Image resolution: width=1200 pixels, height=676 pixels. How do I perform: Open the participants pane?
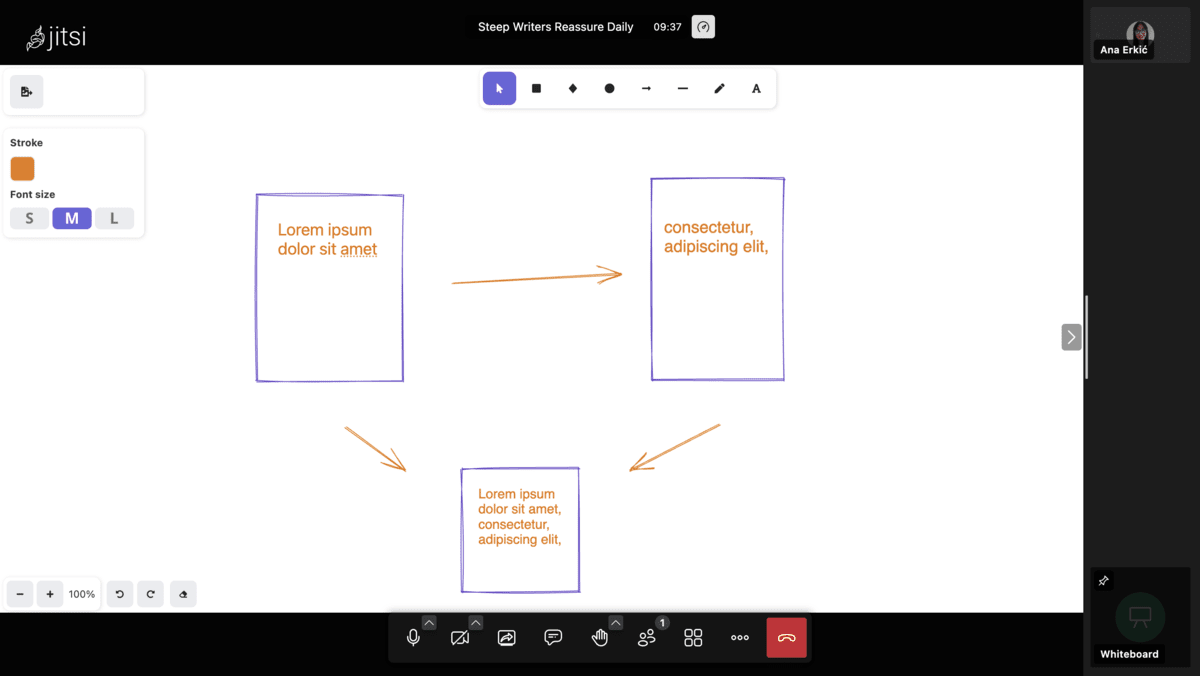click(x=647, y=637)
